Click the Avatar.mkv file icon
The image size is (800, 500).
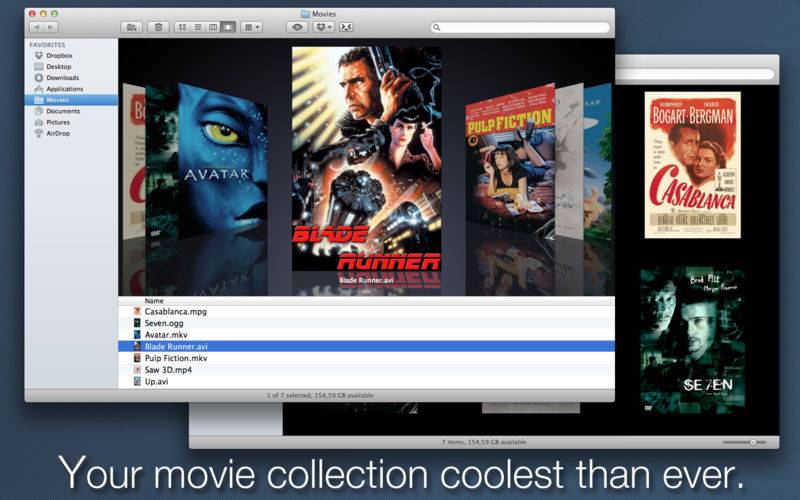pyautogui.click(x=137, y=335)
